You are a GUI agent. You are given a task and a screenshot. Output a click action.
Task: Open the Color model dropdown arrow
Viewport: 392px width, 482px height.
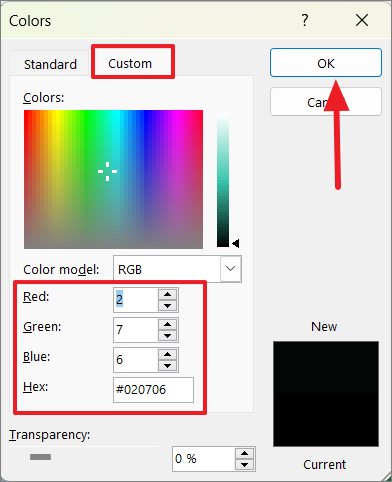pyautogui.click(x=231, y=269)
